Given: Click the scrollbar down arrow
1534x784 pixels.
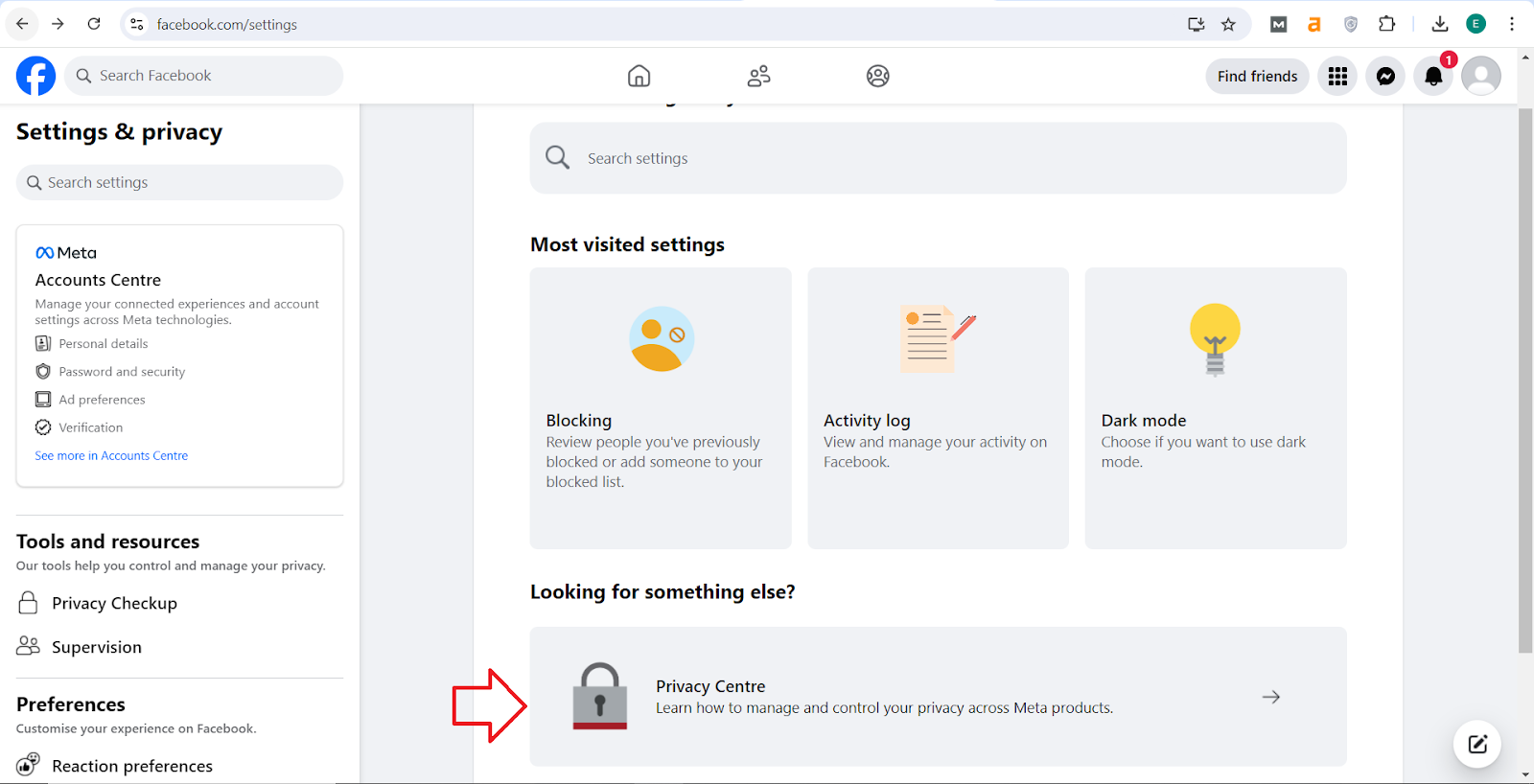Looking at the screenshot, I should pyautogui.click(x=1525, y=774).
